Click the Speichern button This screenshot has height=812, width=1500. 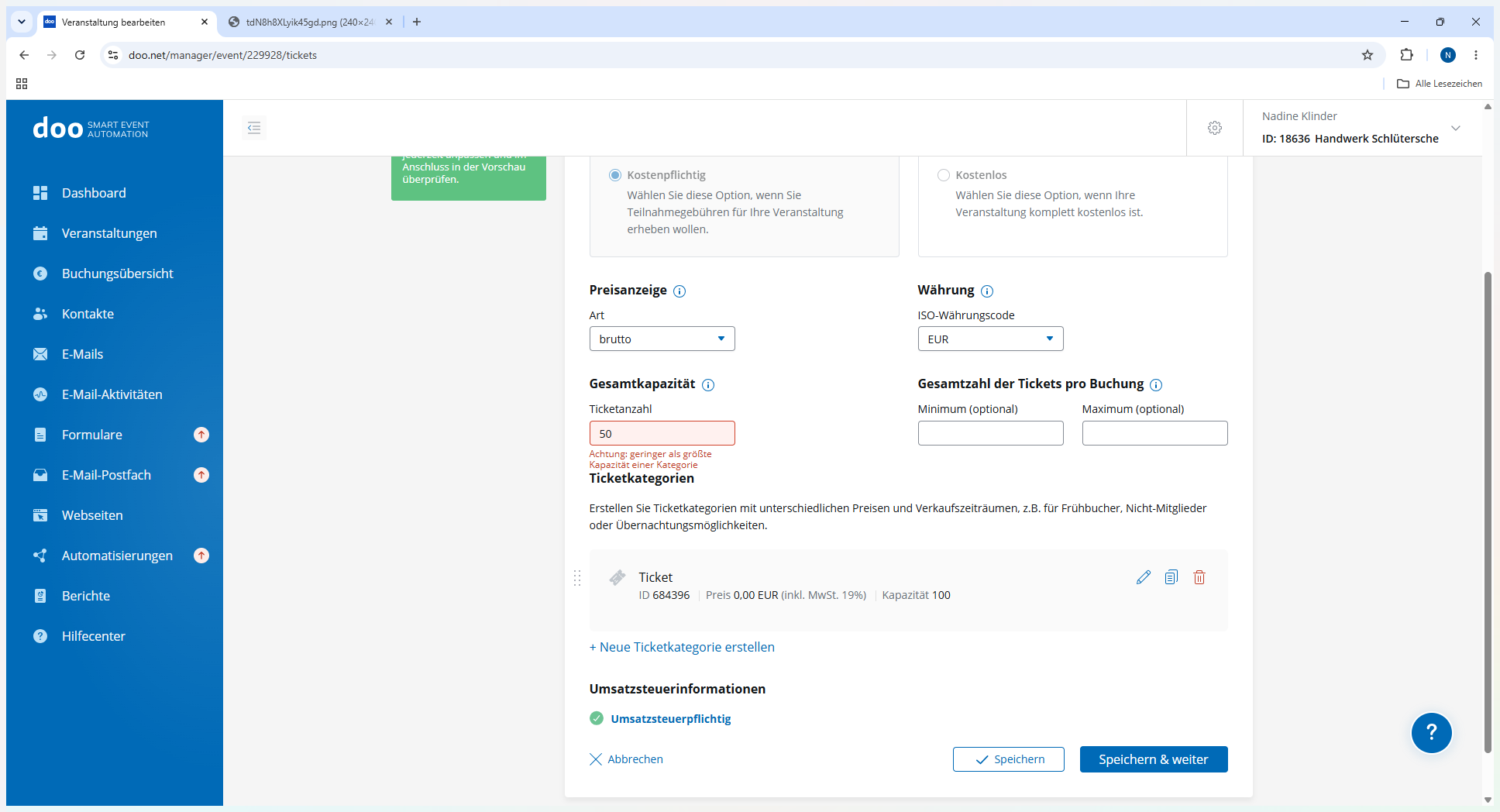tap(1009, 759)
